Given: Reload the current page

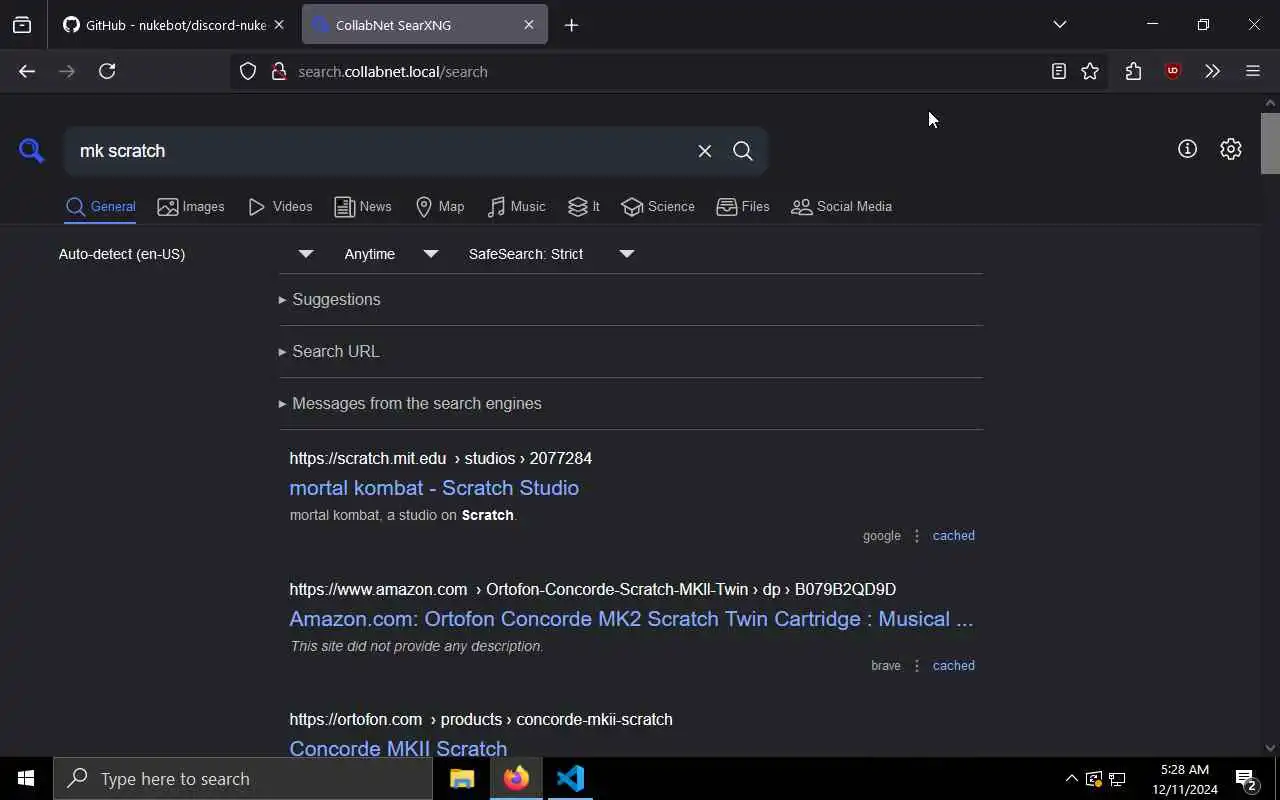Looking at the screenshot, I should (107, 71).
